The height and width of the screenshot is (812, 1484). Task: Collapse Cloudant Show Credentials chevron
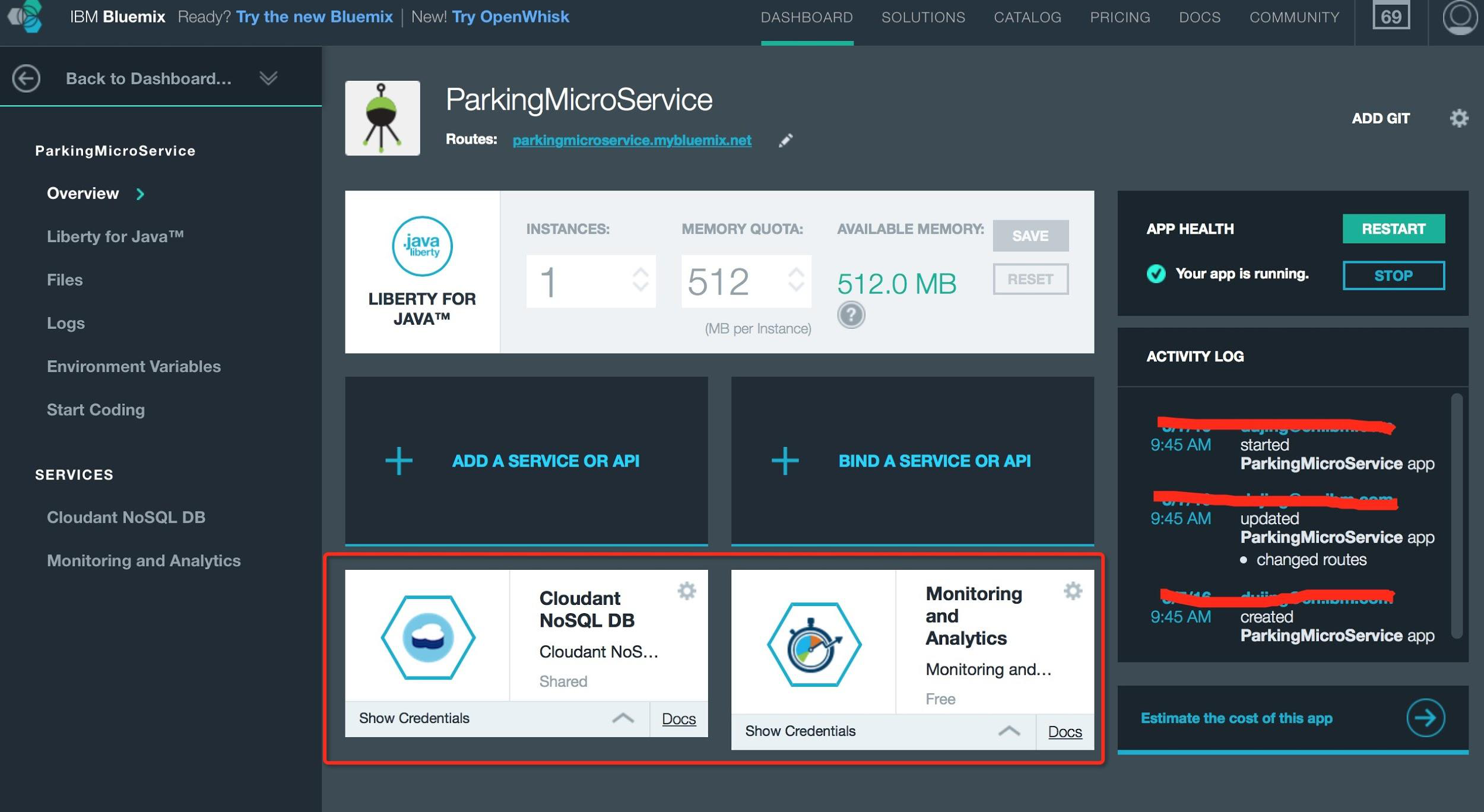click(x=623, y=718)
